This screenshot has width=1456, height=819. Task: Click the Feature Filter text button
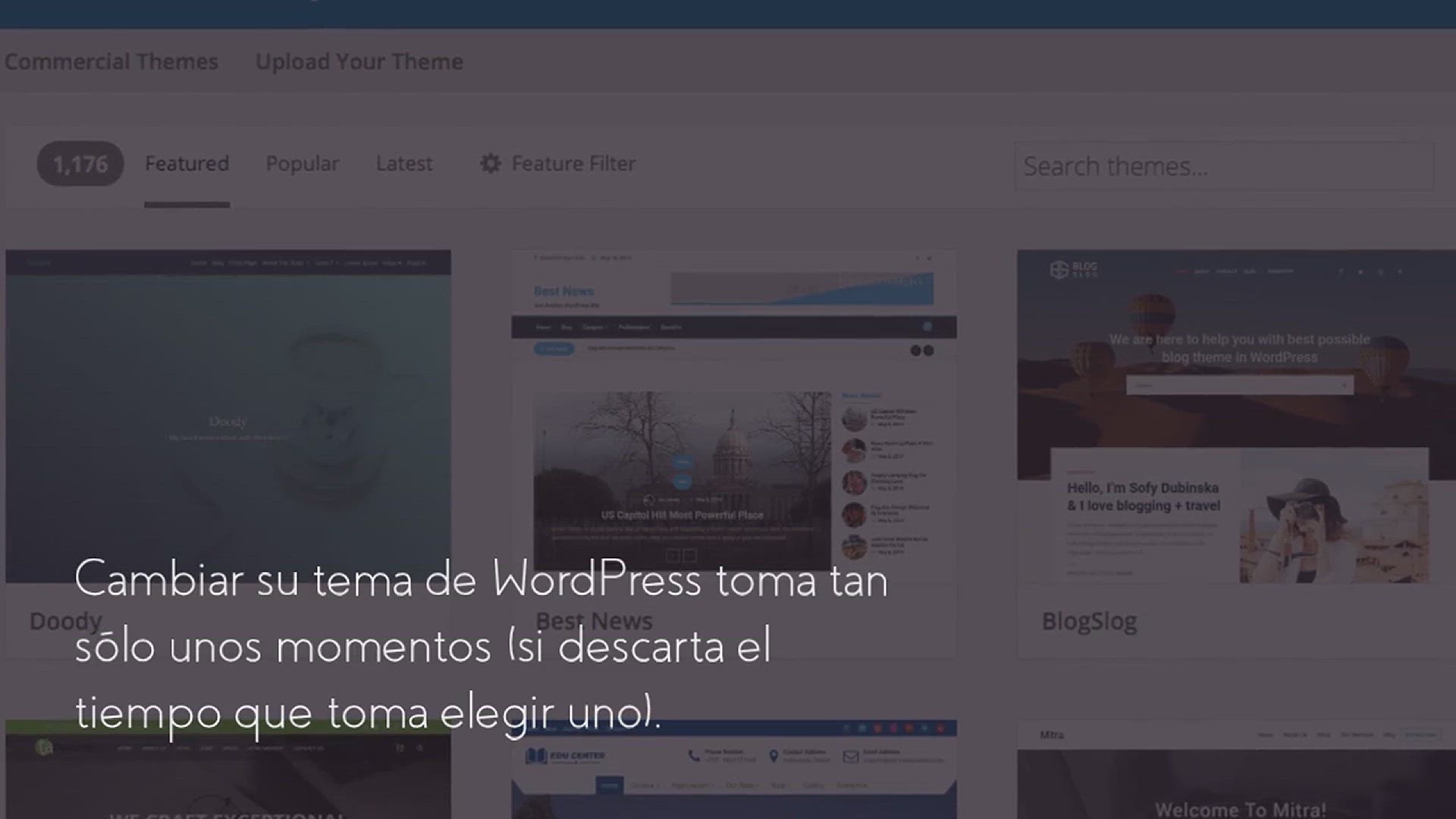(x=573, y=164)
